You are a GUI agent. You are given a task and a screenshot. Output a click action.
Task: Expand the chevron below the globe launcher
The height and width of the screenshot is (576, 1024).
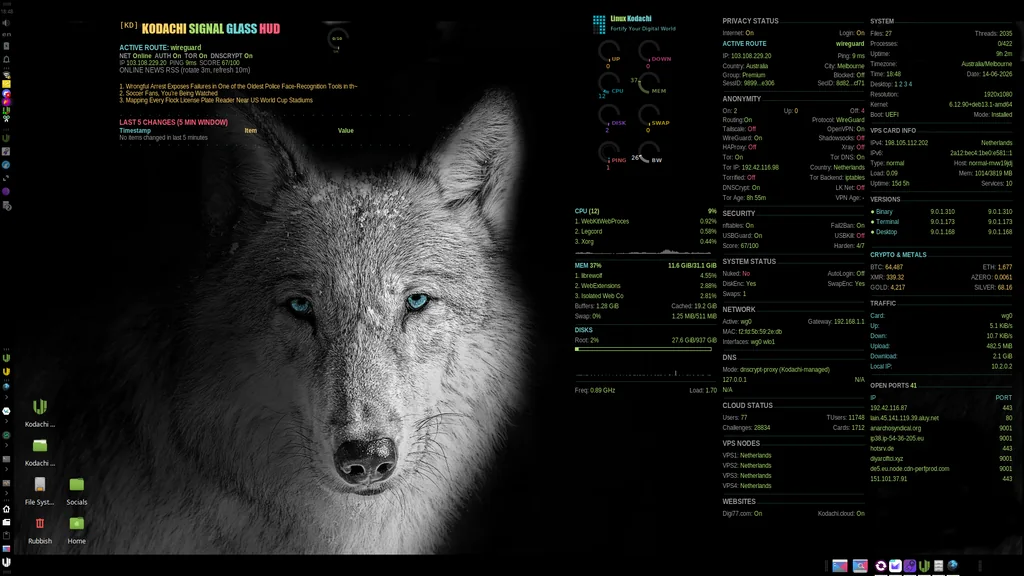(x=7, y=397)
